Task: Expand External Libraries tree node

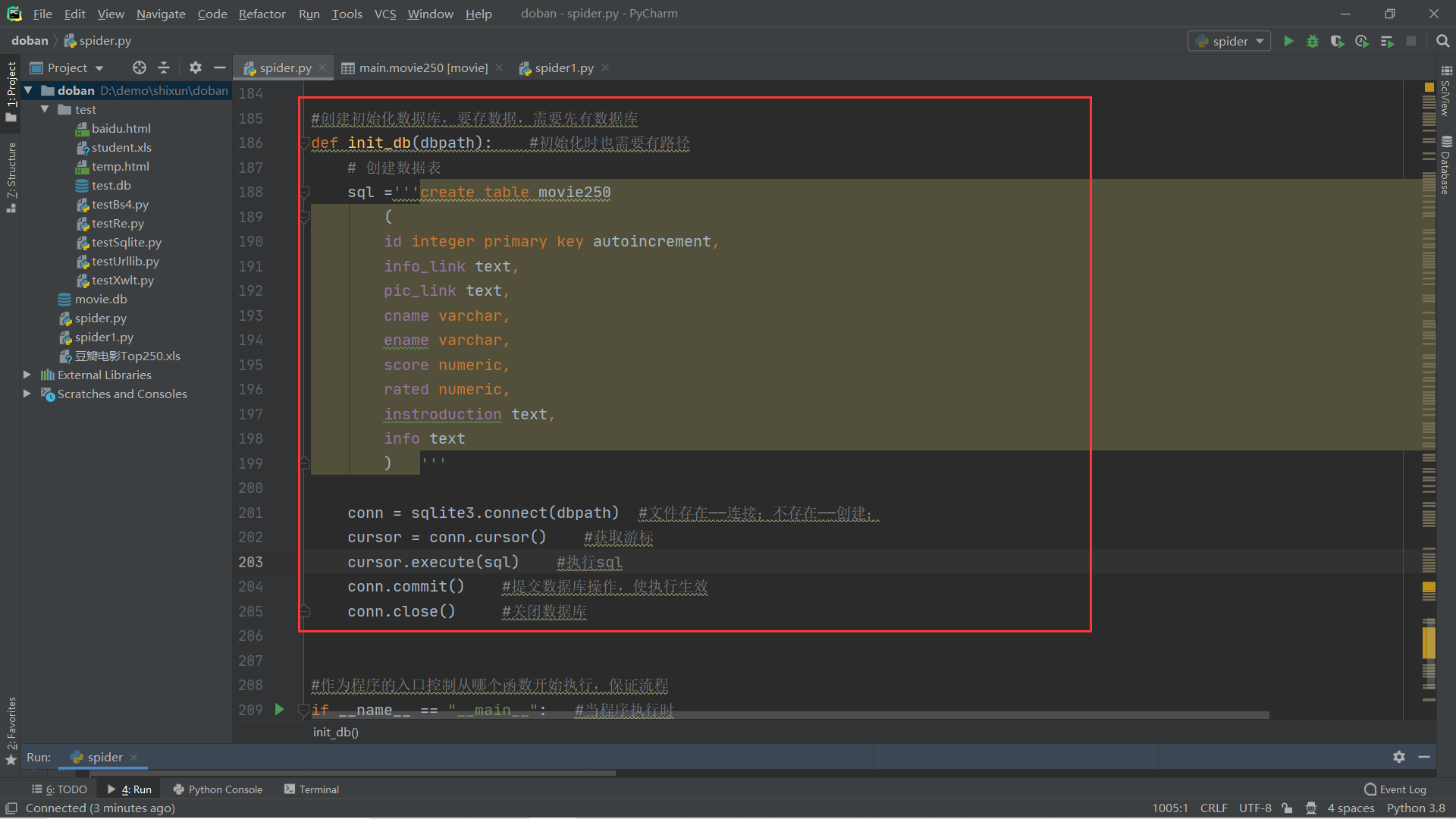Action: 27,375
